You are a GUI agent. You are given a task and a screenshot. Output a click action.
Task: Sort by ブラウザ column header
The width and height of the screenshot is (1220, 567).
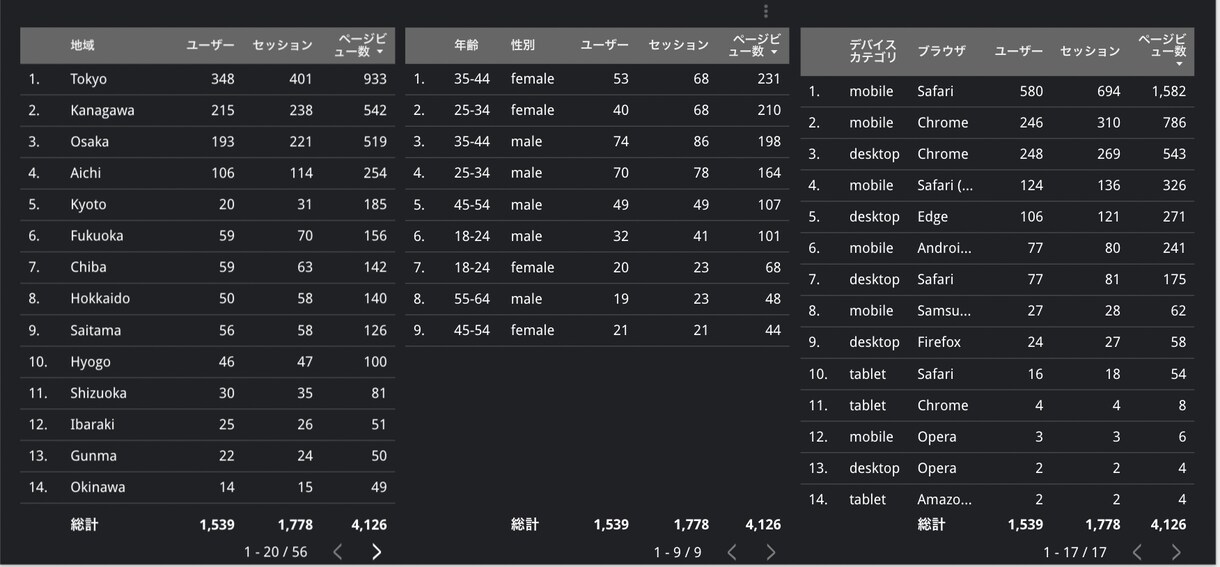[x=941, y=51]
